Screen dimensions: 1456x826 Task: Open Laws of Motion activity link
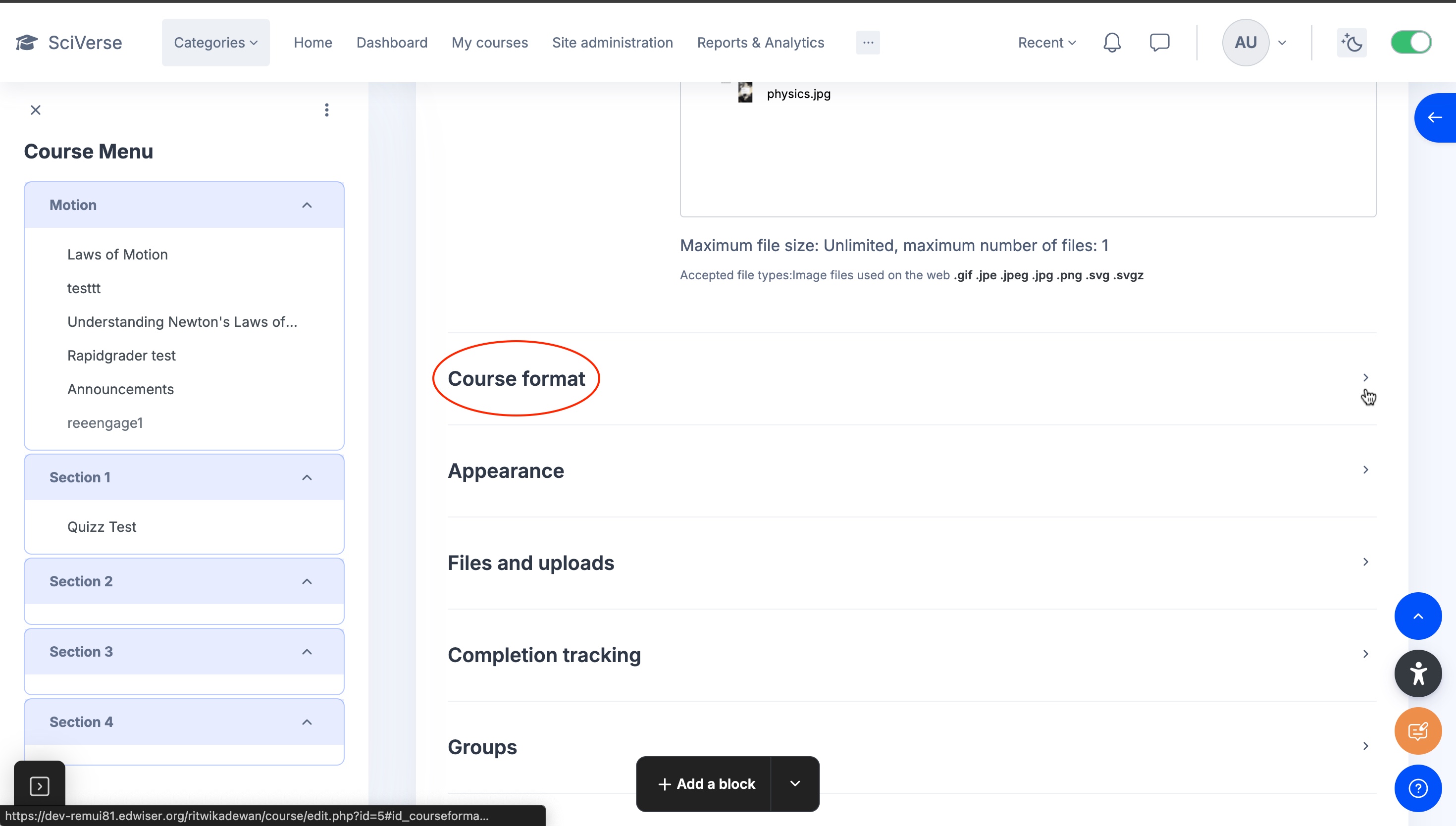pos(117,254)
